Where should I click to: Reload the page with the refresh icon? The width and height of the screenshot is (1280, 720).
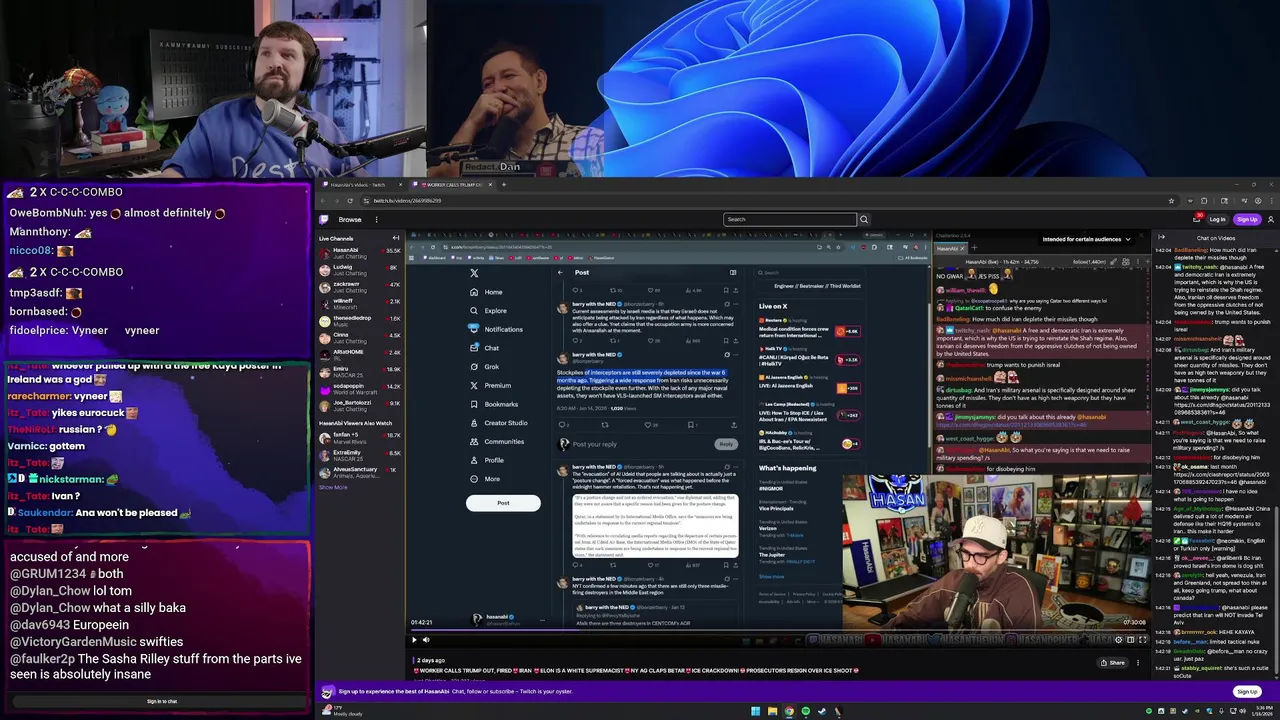349,201
